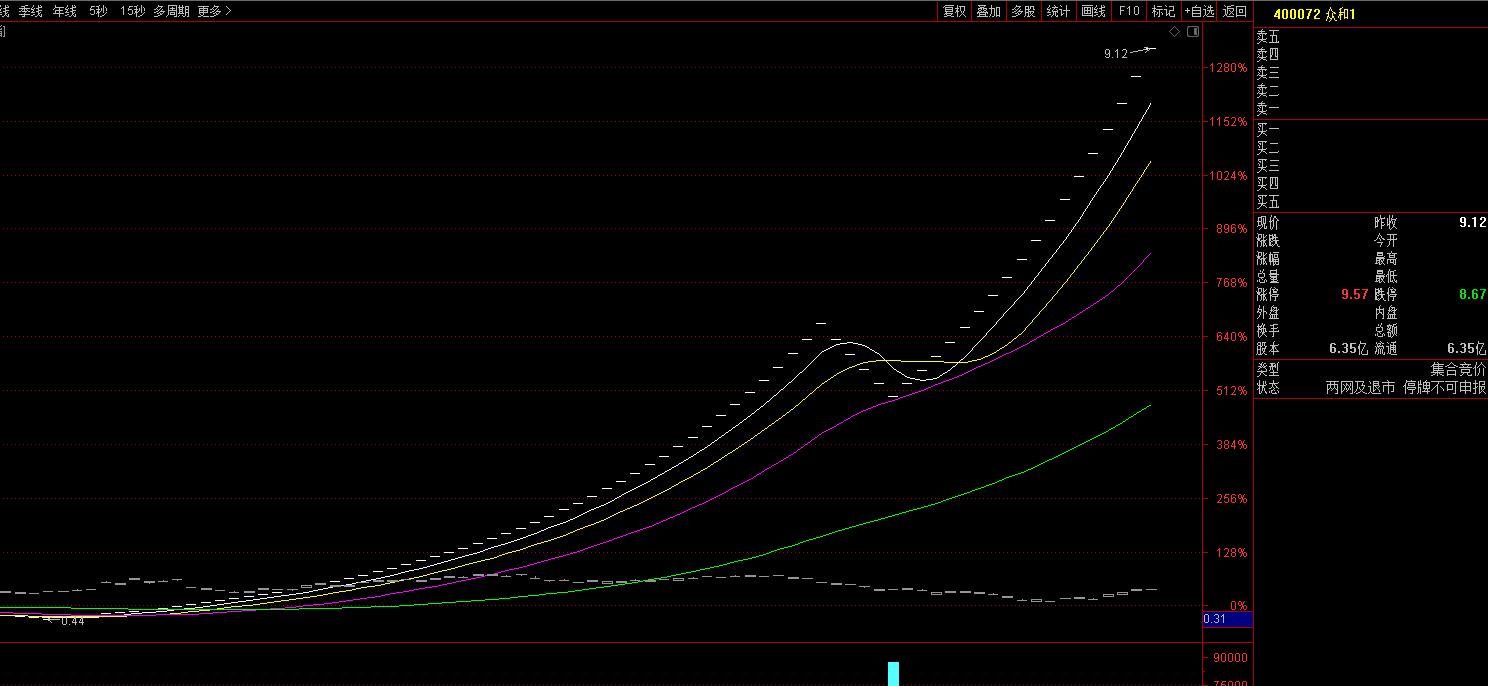Switch to the 季线 quarterly period
Viewport: 1488px width, 686px height.
pos(30,11)
